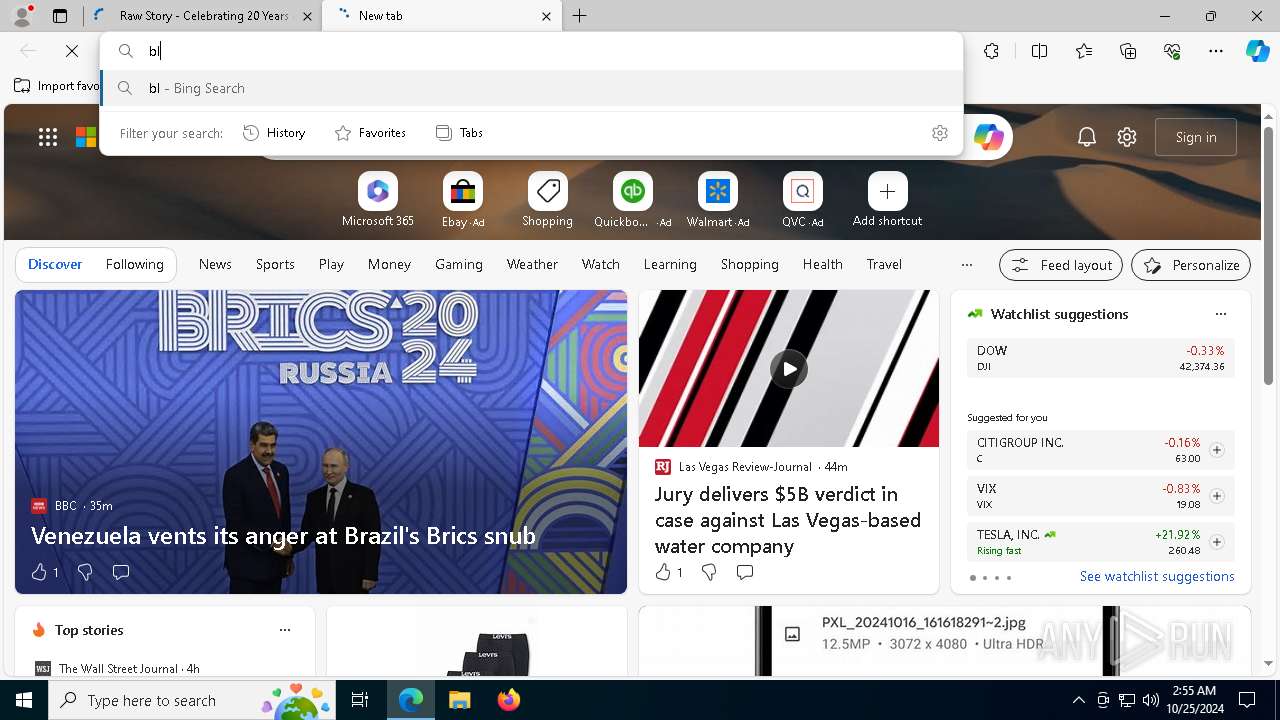This screenshot has height=720, width=1280.
Task: Open the Collections icon
Action: coord(1128,51)
